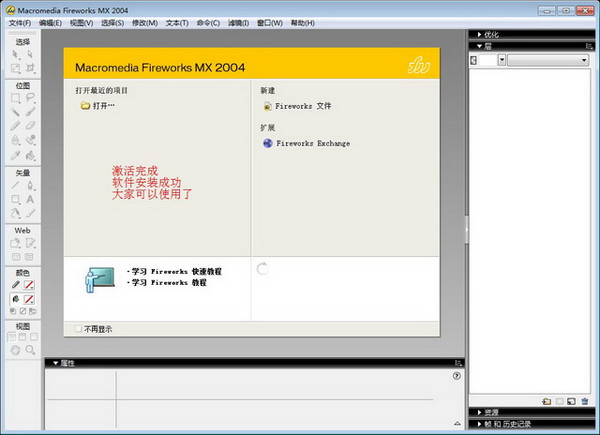Viewport: 600px width, 435px height.
Task: Open the blend mode dropdown in the layers panel
Action: pos(548,61)
